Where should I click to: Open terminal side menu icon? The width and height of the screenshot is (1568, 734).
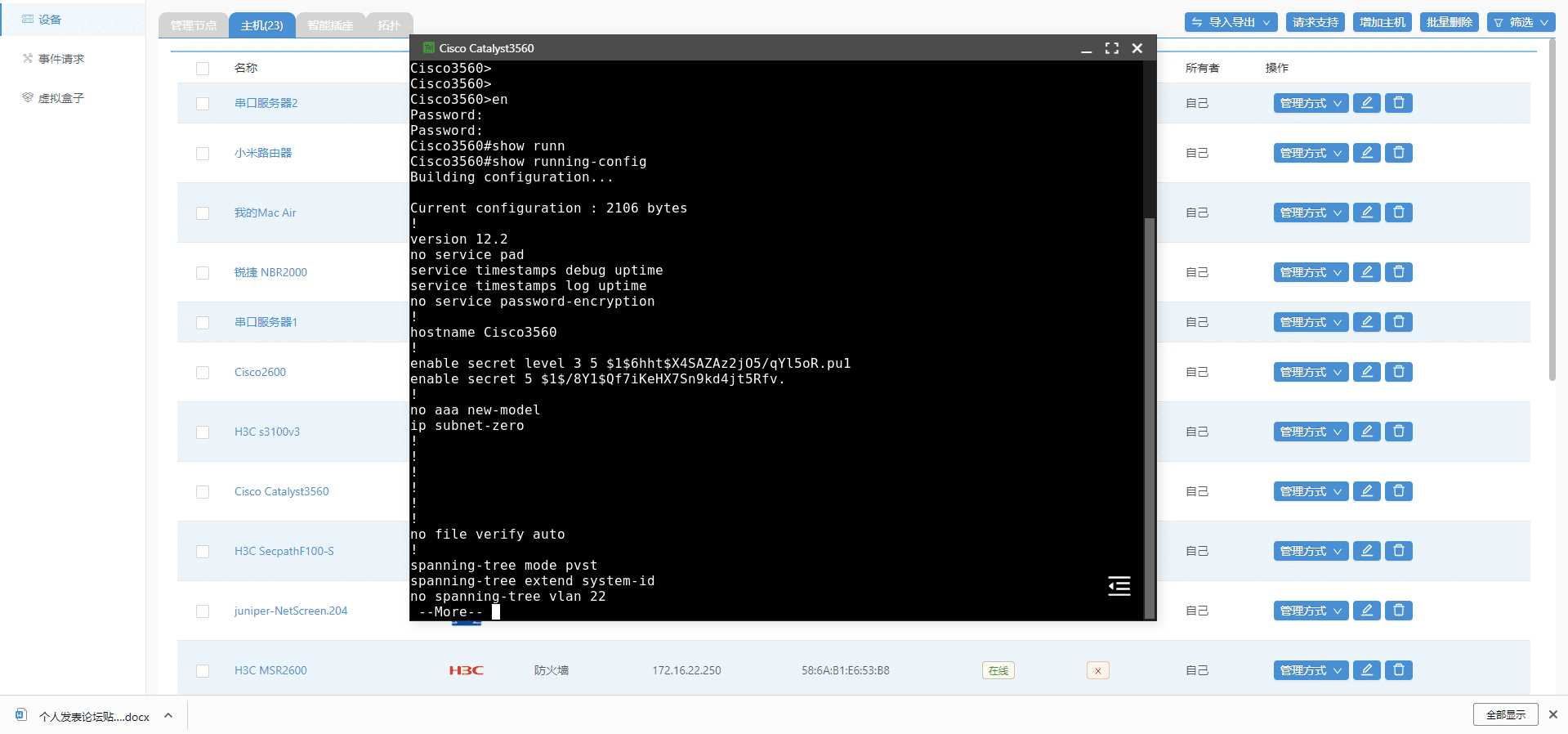click(x=1119, y=586)
